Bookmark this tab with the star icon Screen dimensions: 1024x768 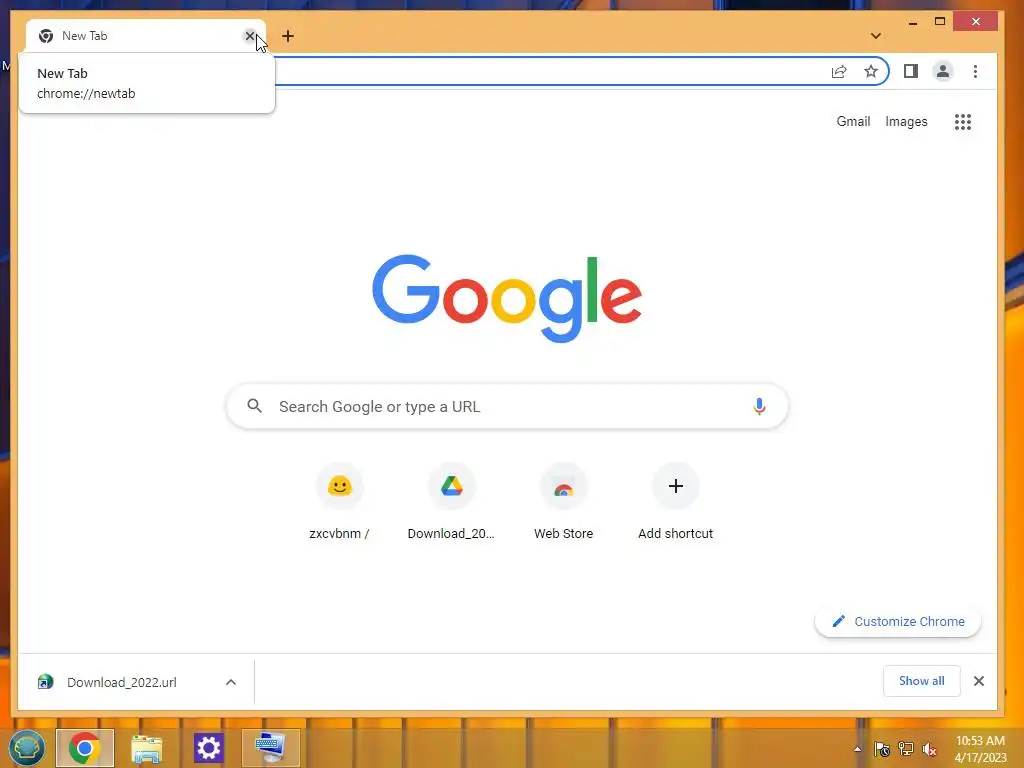click(x=871, y=72)
